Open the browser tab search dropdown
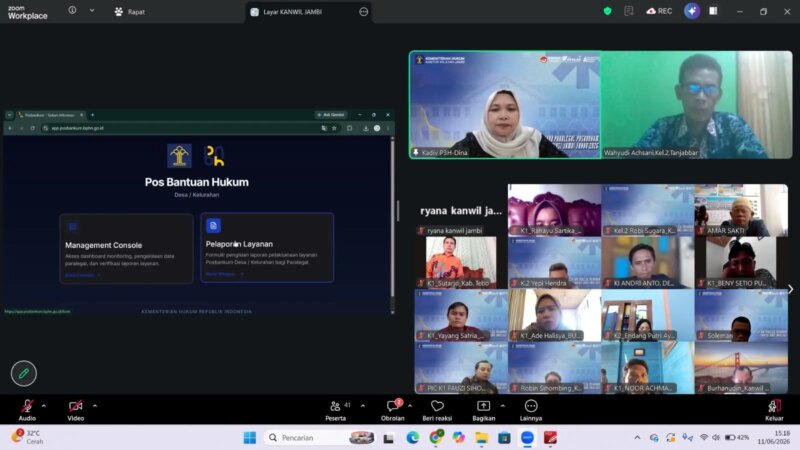This screenshot has width=800, height=450. pos(9,115)
